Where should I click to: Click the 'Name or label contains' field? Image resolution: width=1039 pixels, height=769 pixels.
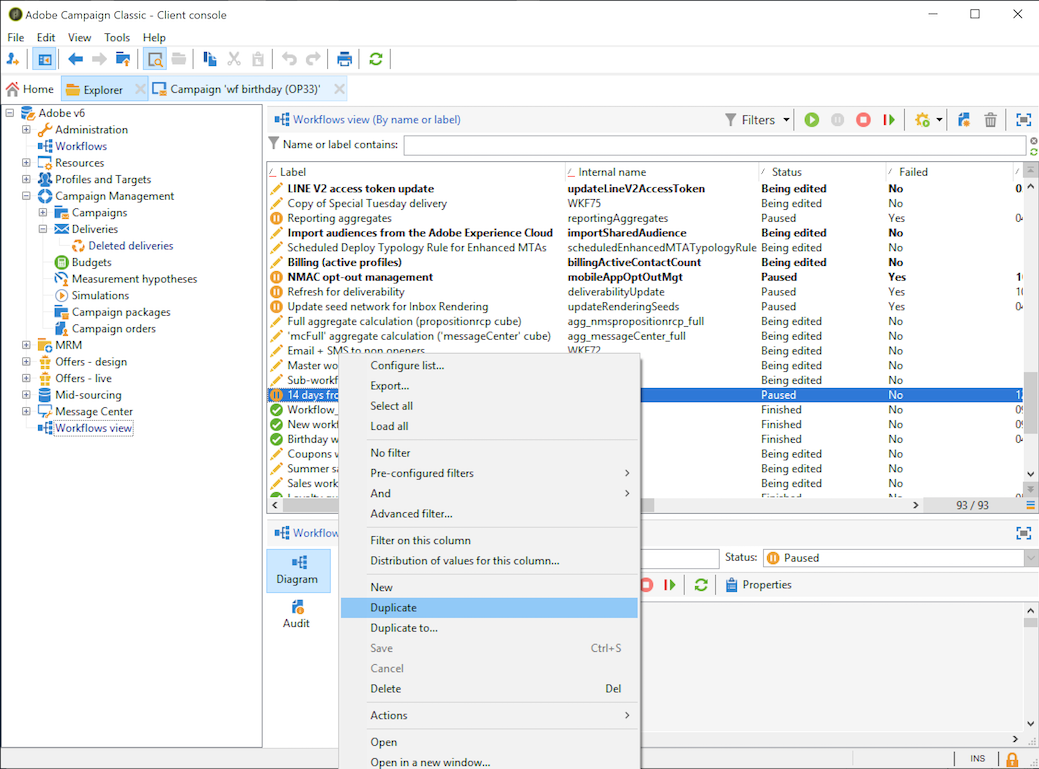point(714,145)
